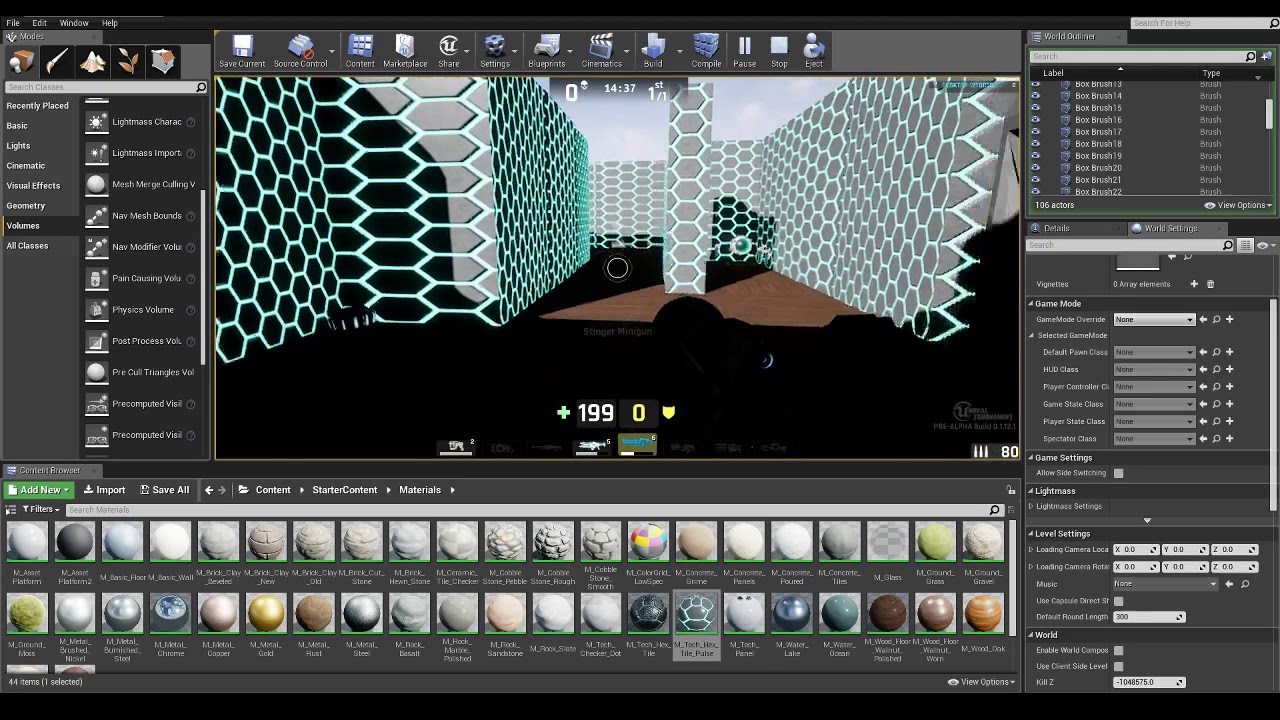The image size is (1280, 720).
Task: Open the GameMode Override dropdown
Action: [1154, 320]
